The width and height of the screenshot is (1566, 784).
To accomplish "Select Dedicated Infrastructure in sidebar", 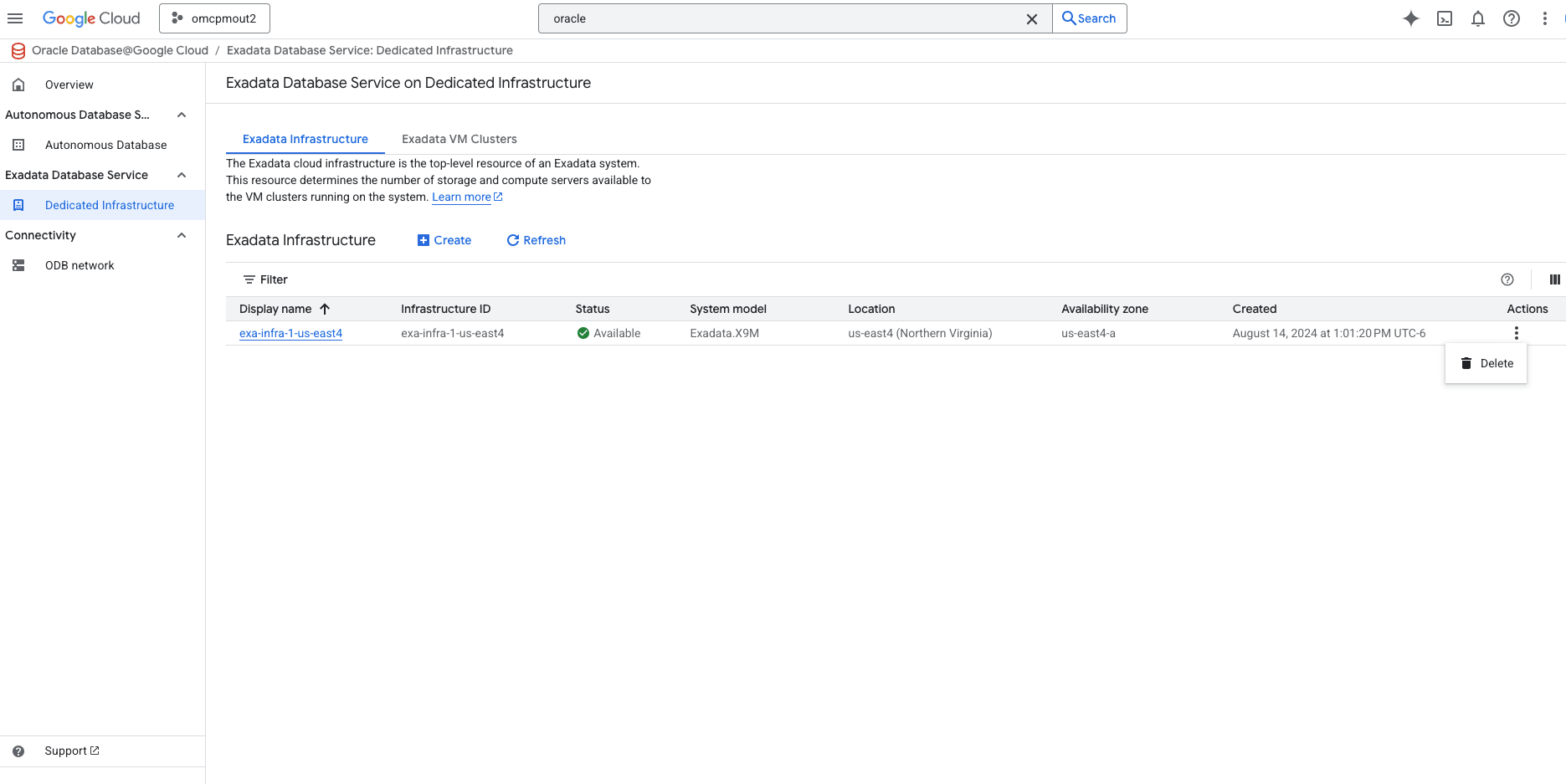I will coord(110,205).
